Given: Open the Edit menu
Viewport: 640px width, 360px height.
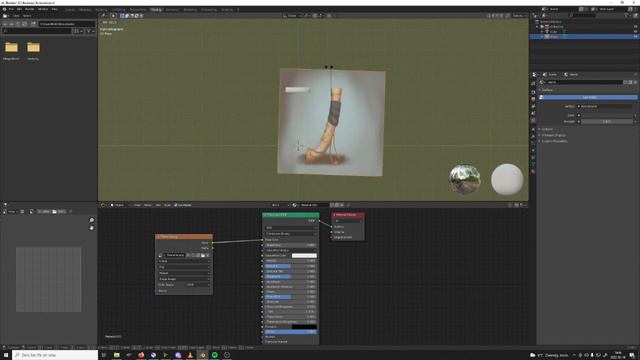Looking at the screenshot, I should pyautogui.click(x=19, y=9).
